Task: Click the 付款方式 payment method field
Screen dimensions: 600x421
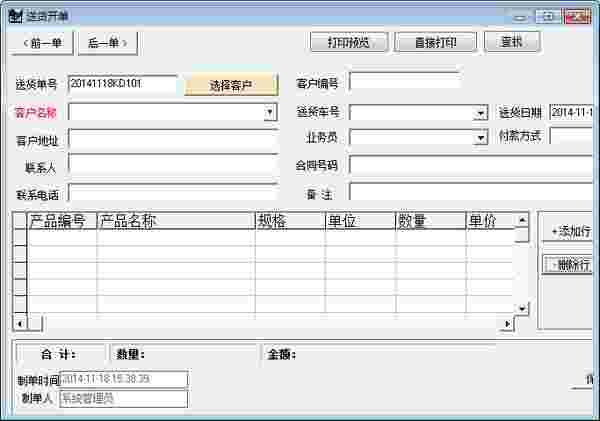Action: pos(572,136)
